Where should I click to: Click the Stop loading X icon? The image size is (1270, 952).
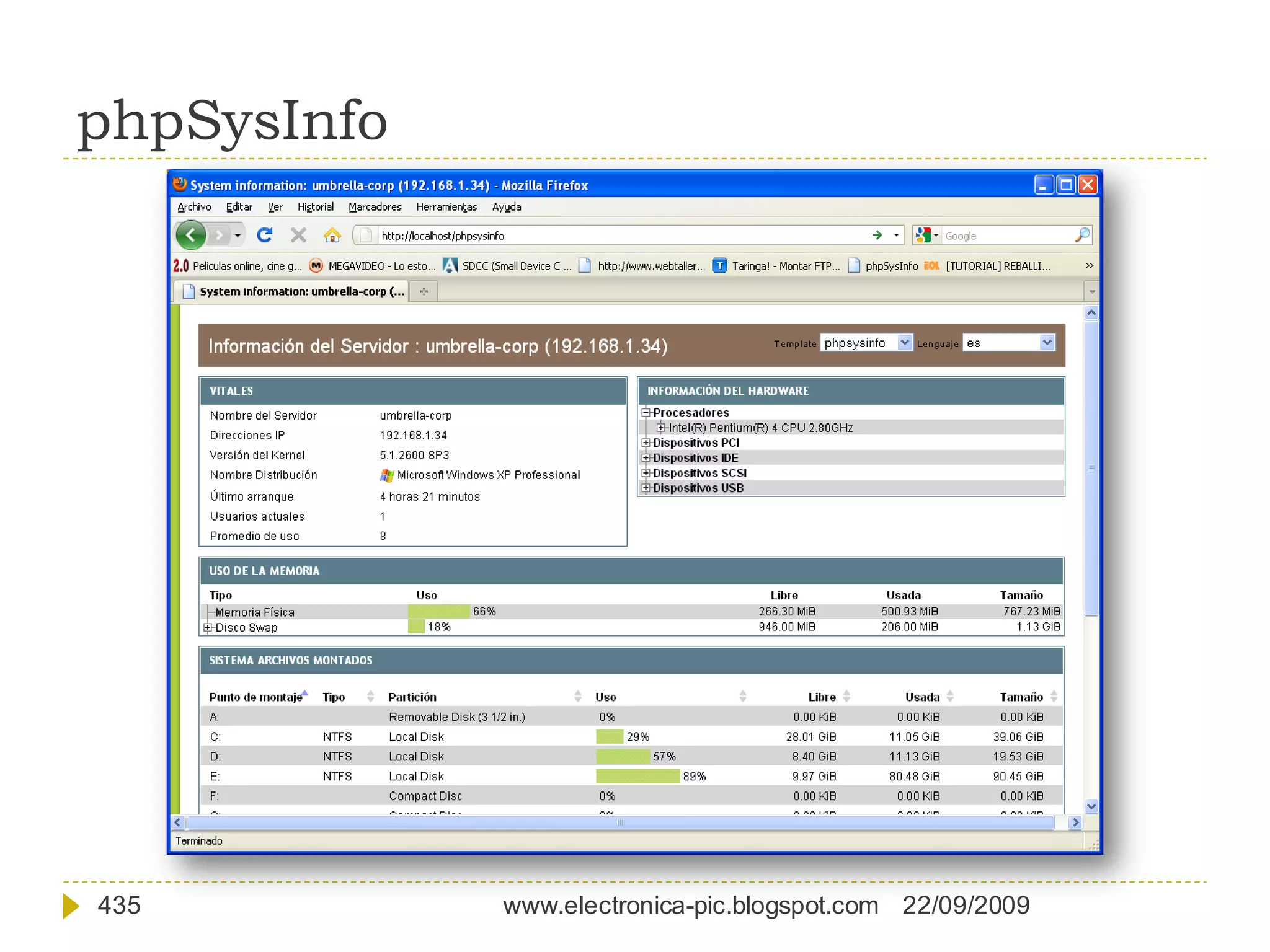pos(298,235)
